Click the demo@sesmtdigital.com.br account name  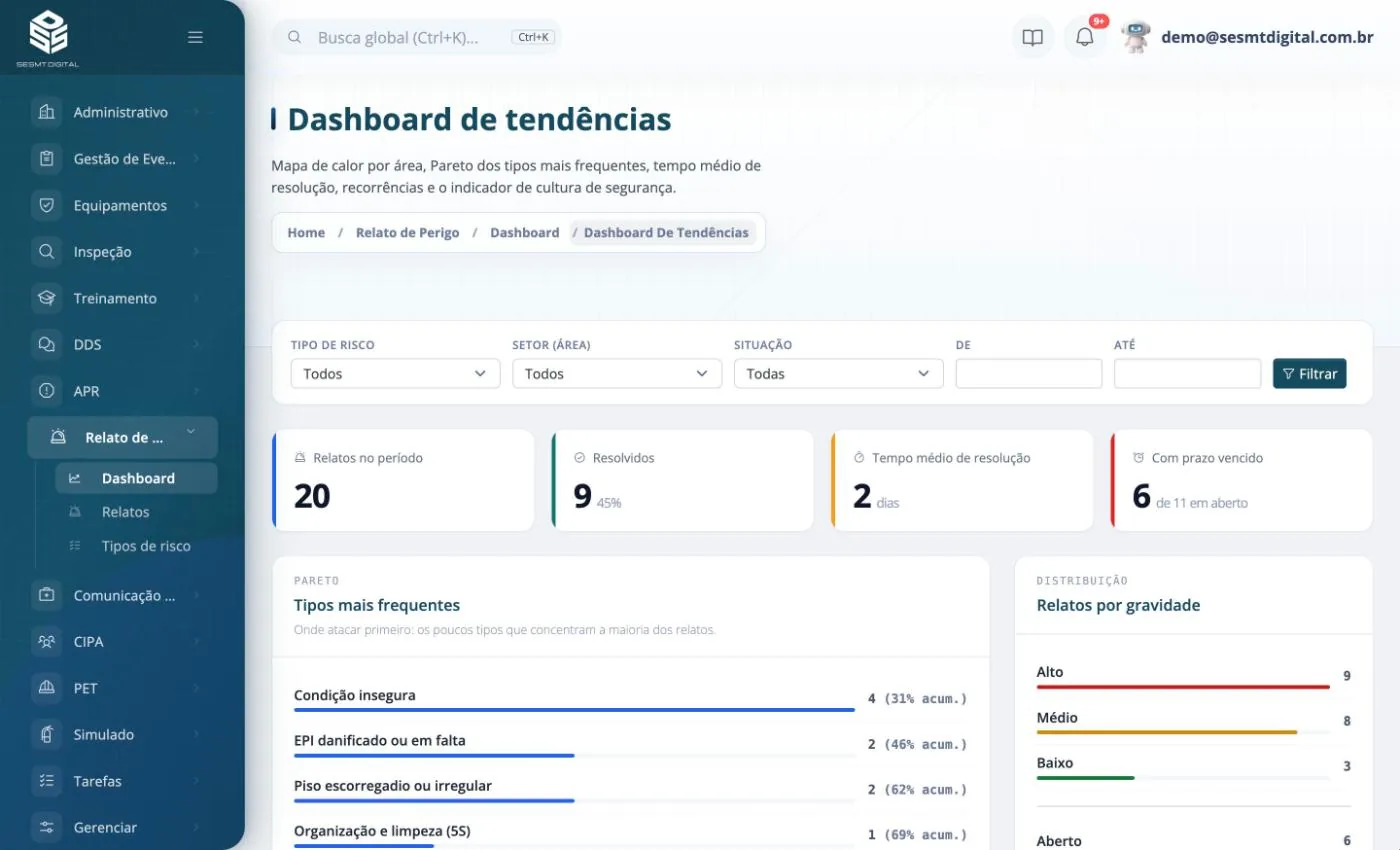(1267, 37)
